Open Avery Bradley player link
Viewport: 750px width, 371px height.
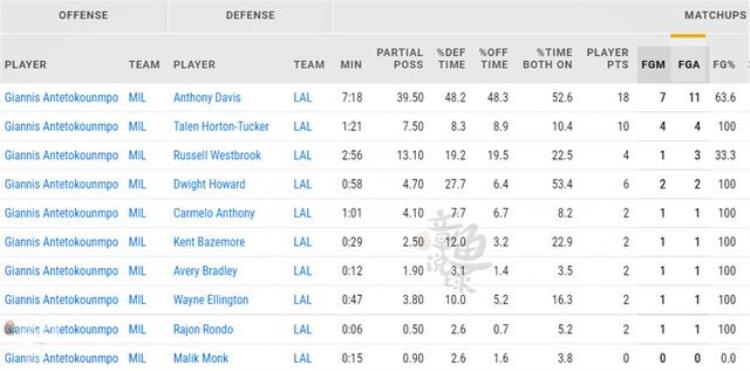[205, 271]
